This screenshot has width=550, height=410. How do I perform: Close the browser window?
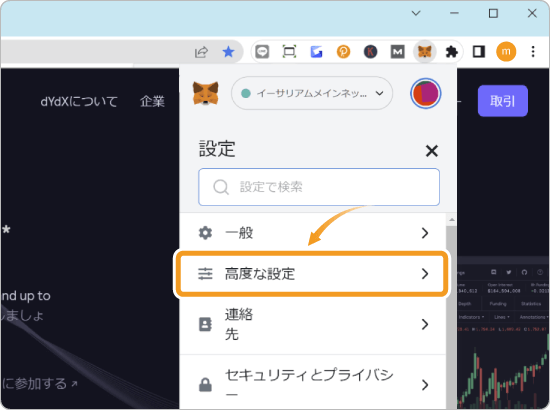pos(532,13)
